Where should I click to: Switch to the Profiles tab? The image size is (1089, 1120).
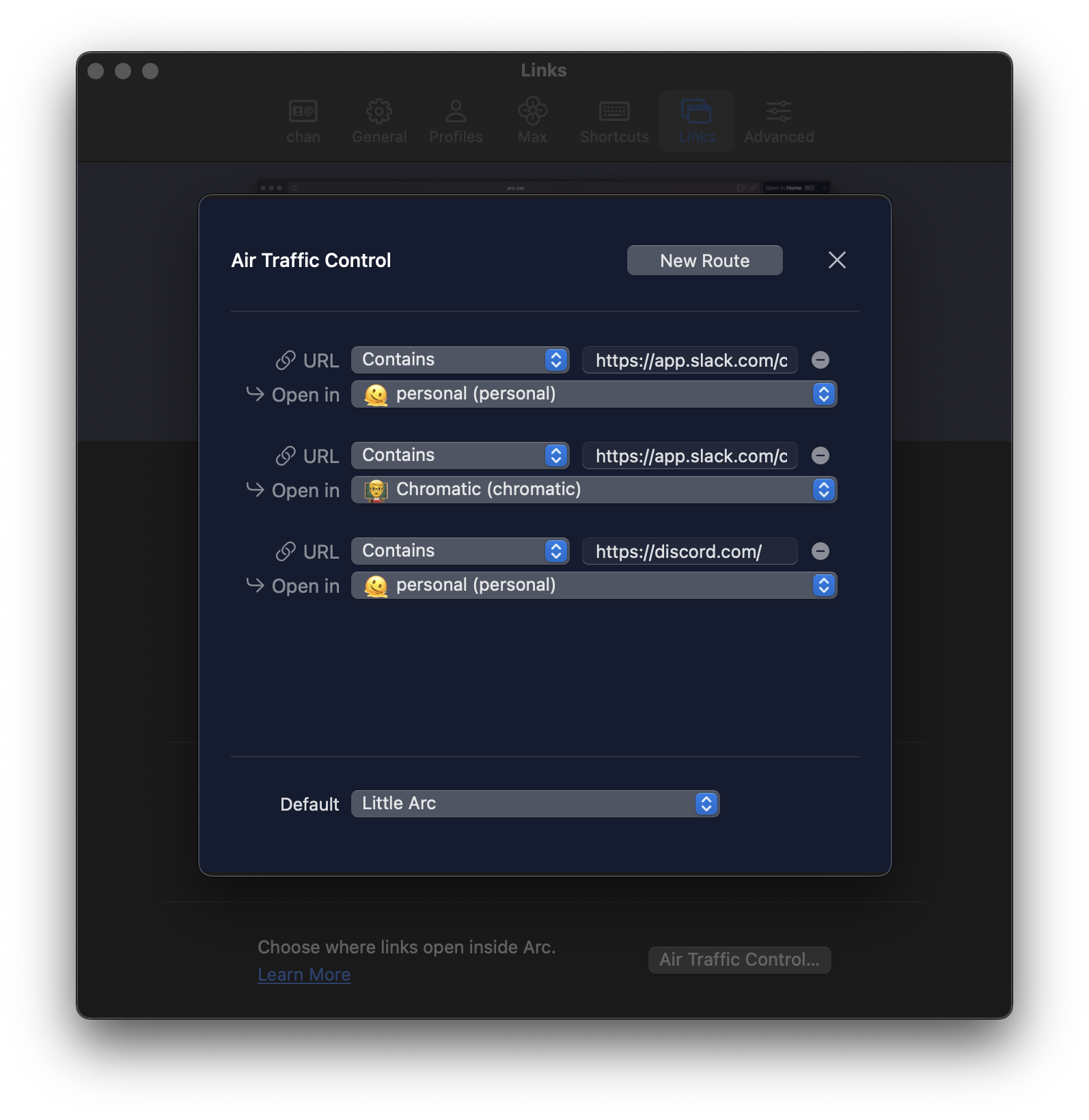(x=456, y=121)
